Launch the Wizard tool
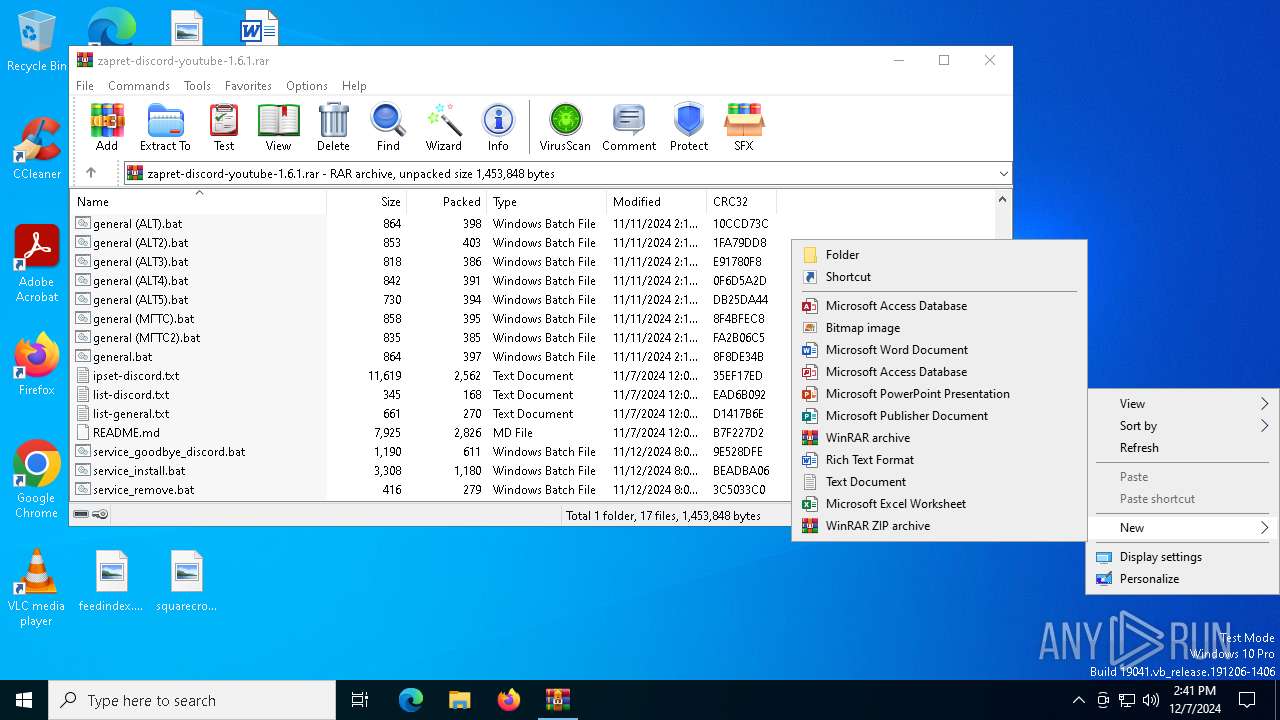This screenshot has height=720, width=1280. click(x=443, y=127)
